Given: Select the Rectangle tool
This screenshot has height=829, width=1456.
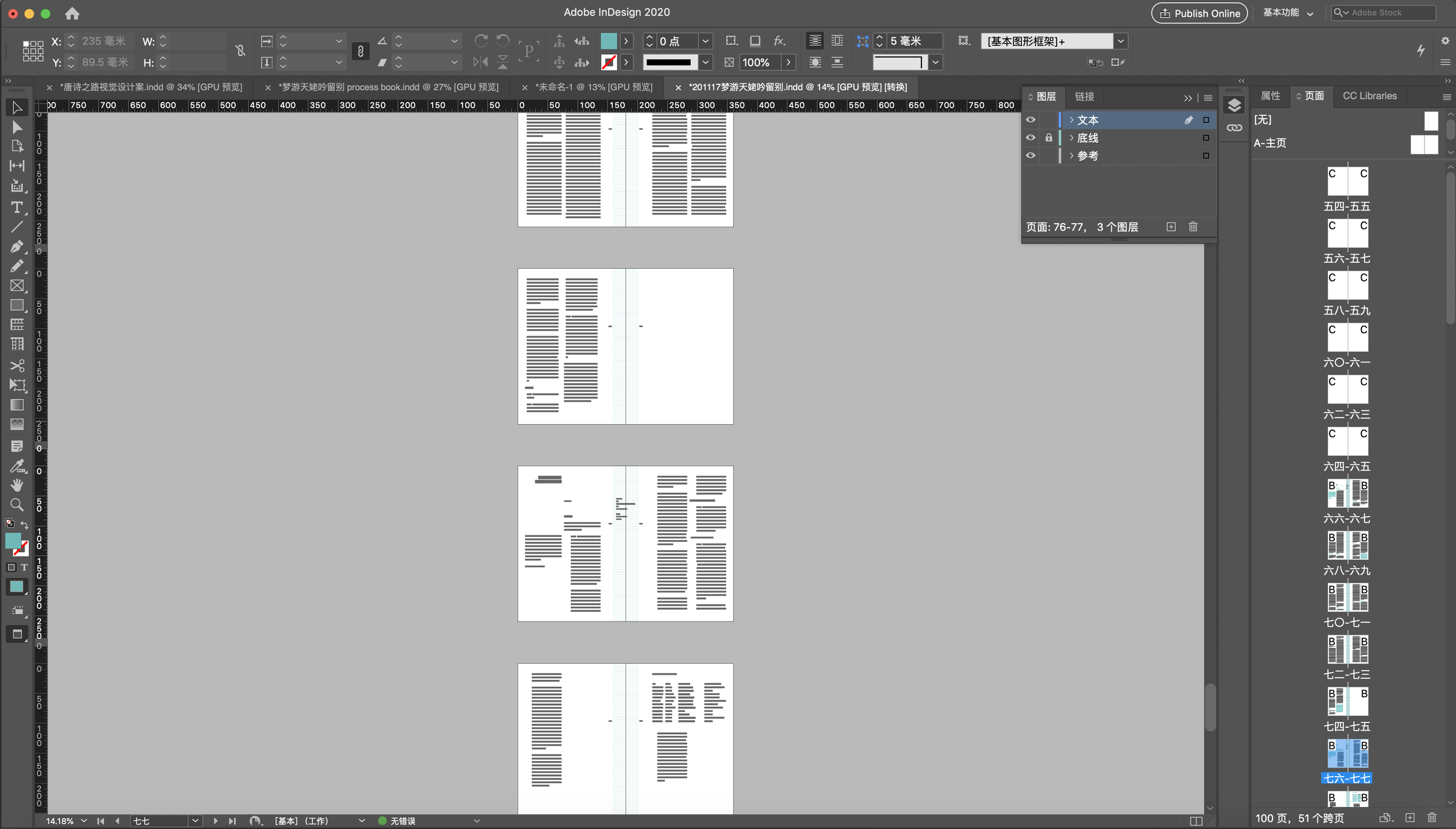Looking at the screenshot, I should pyautogui.click(x=17, y=305).
